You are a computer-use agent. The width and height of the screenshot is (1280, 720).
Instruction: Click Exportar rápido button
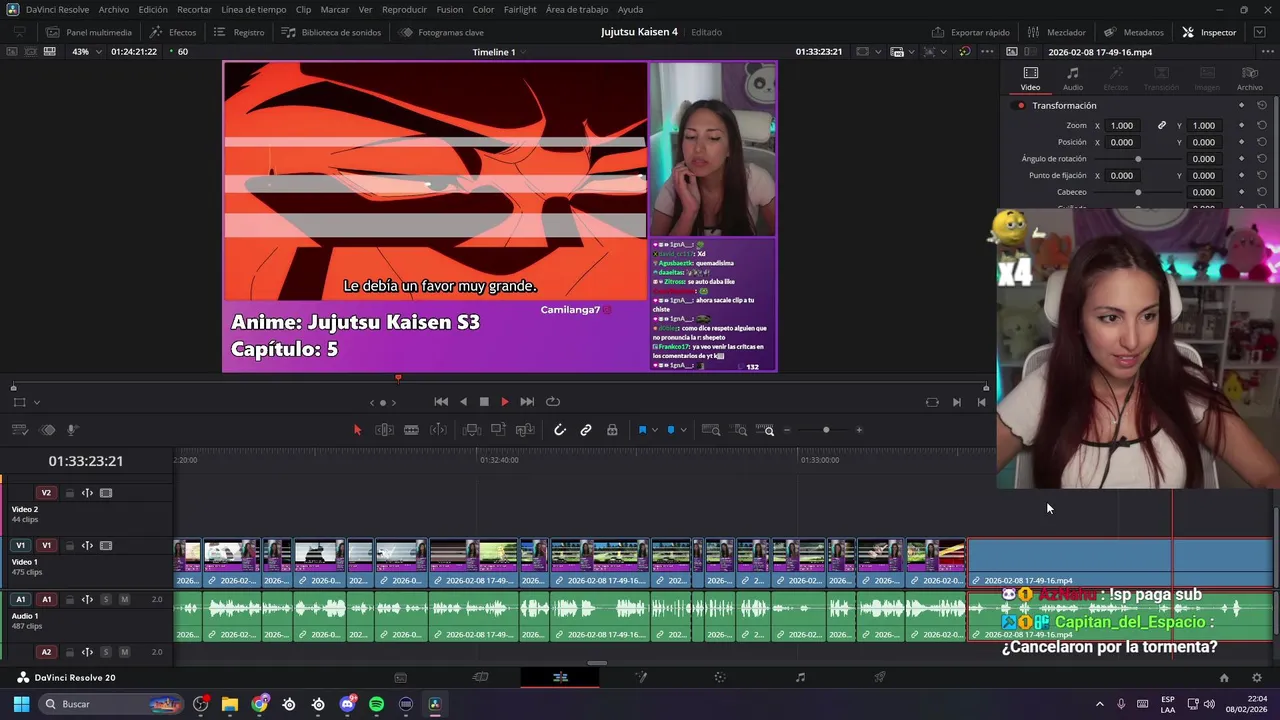[971, 32]
